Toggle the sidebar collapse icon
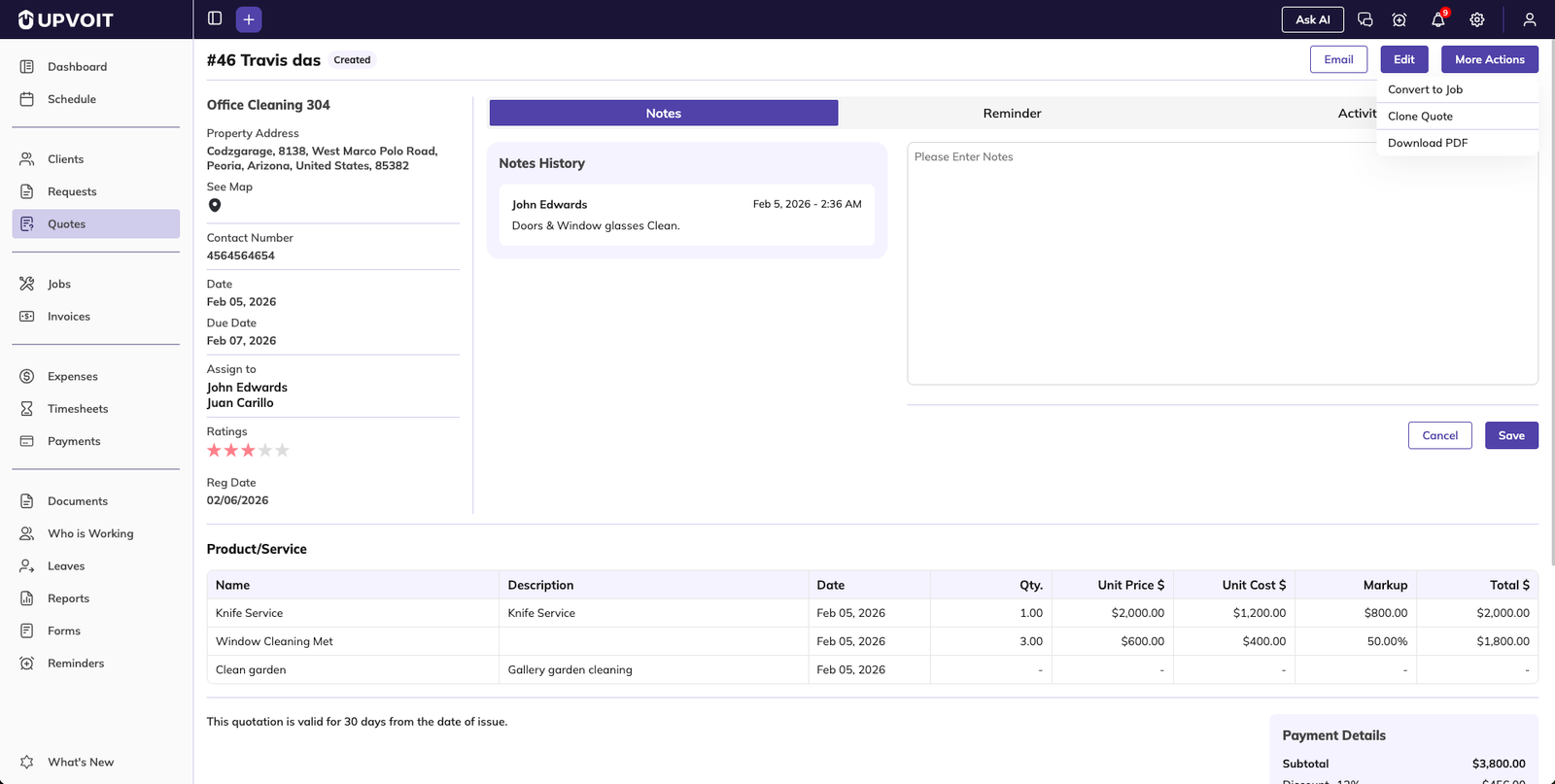1555x784 pixels. [215, 18]
